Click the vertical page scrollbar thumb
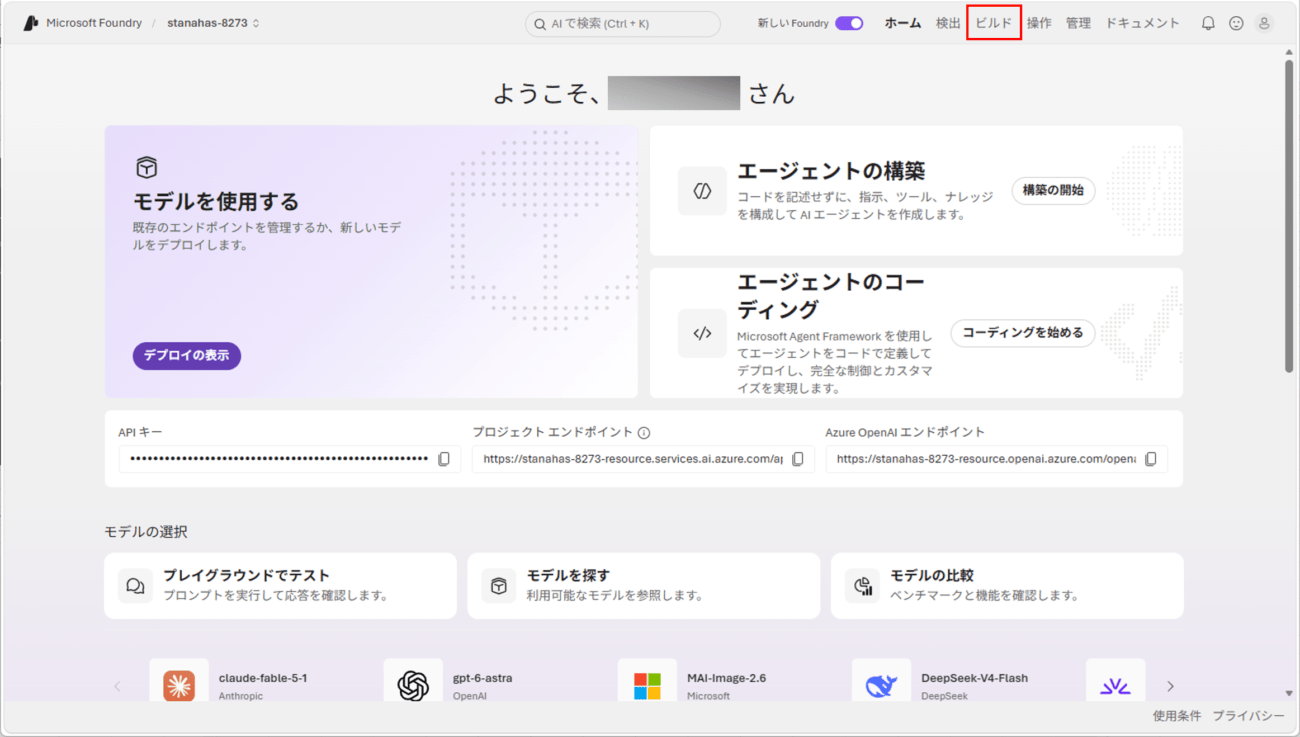Screen dimensions: 1300x737 [1289, 217]
